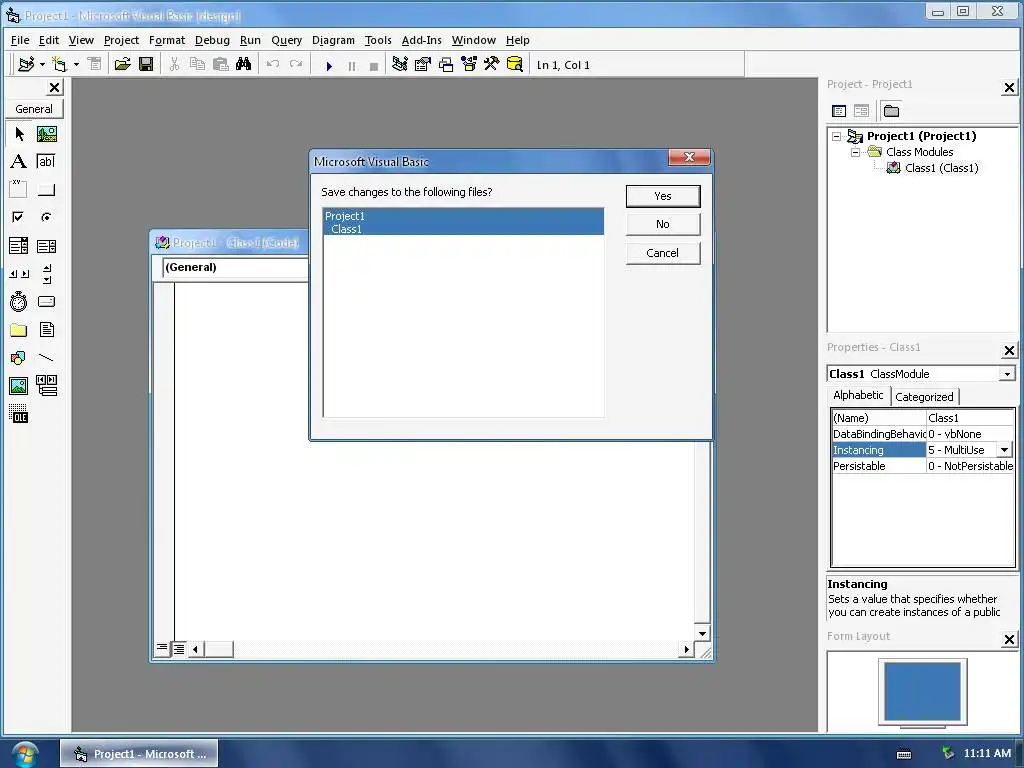1024x768 pixels.
Task: Click the View Object icon in Project panel
Action: click(861, 111)
